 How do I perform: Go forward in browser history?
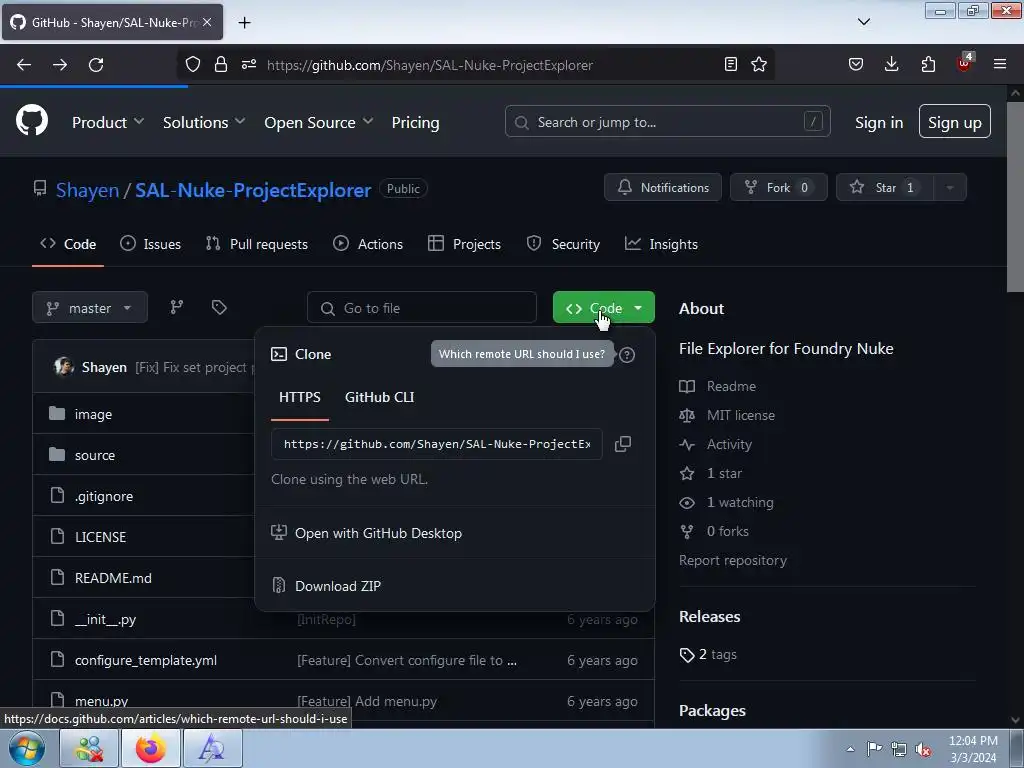tap(60, 65)
